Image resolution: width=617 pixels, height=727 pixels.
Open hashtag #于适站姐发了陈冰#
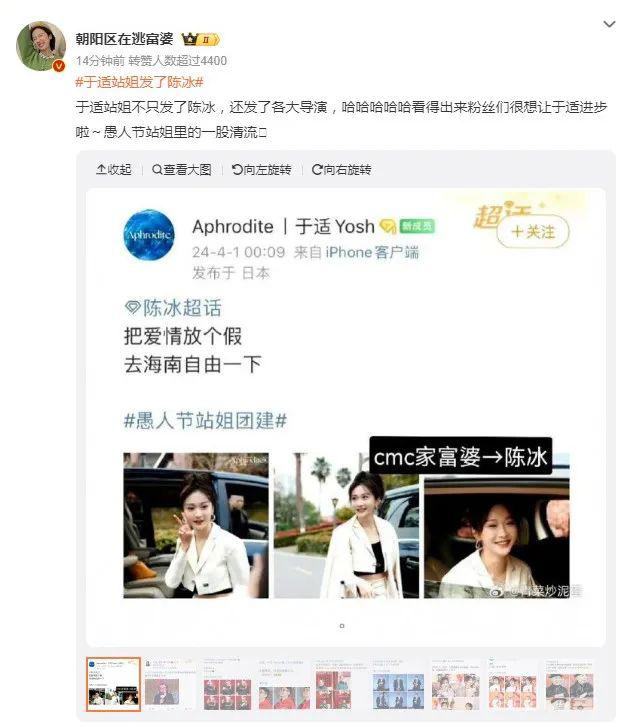pos(139,83)
